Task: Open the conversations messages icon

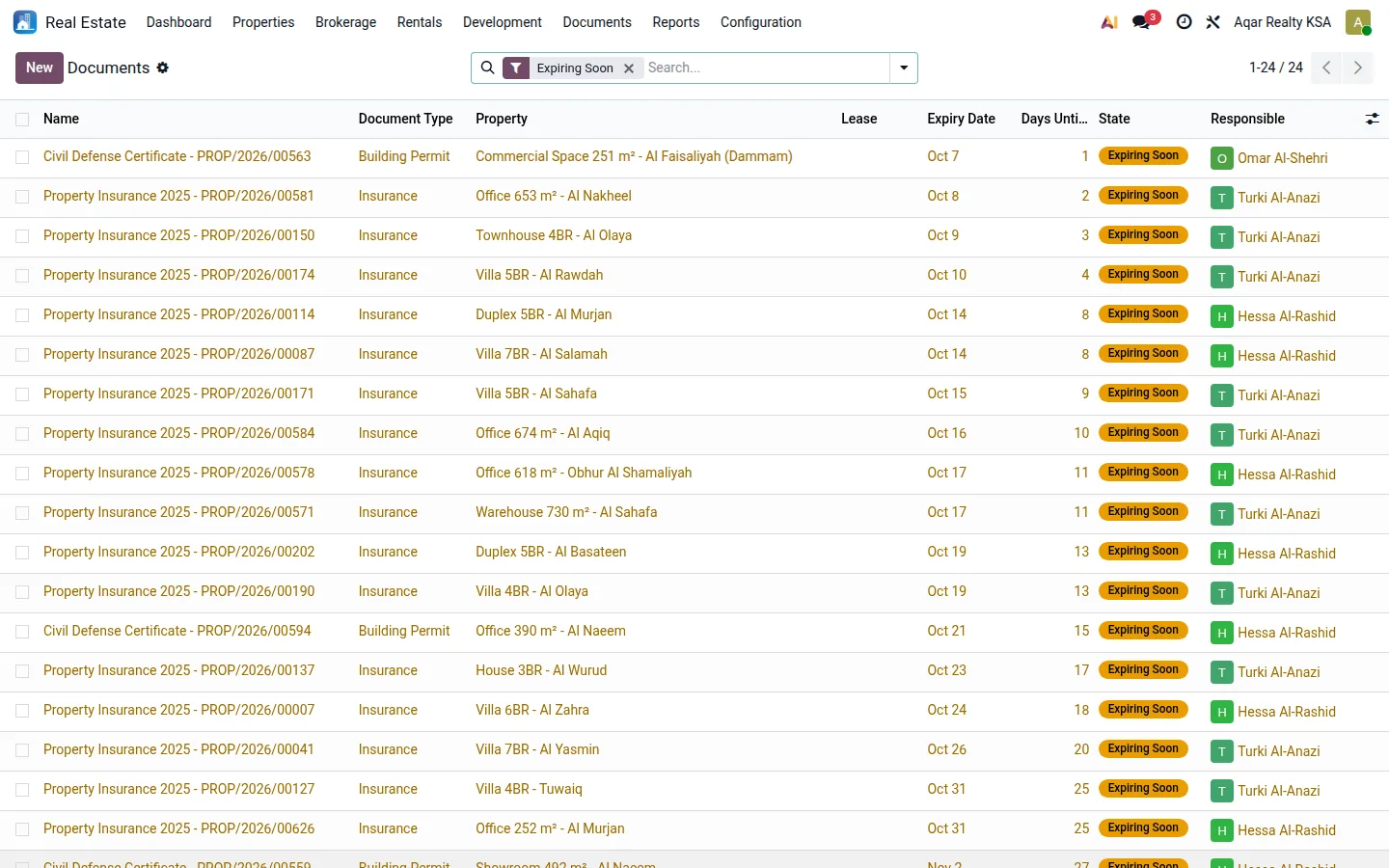Action: 1143,21
